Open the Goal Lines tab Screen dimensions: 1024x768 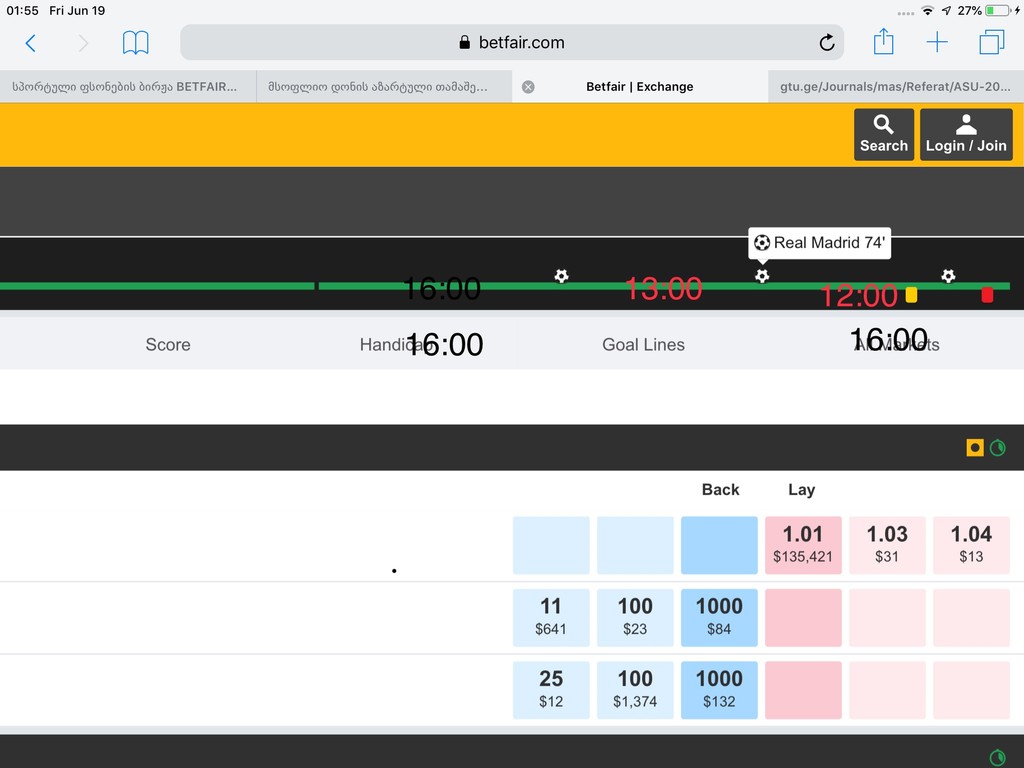643,344
